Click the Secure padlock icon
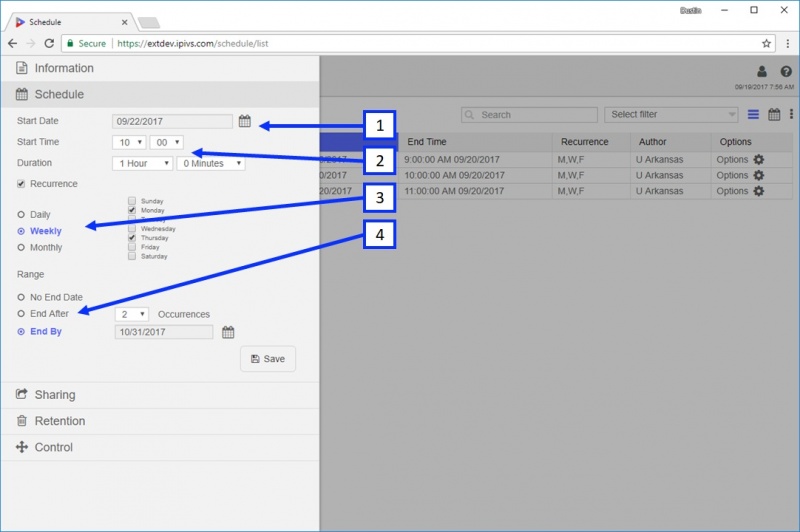 (70, 43)
